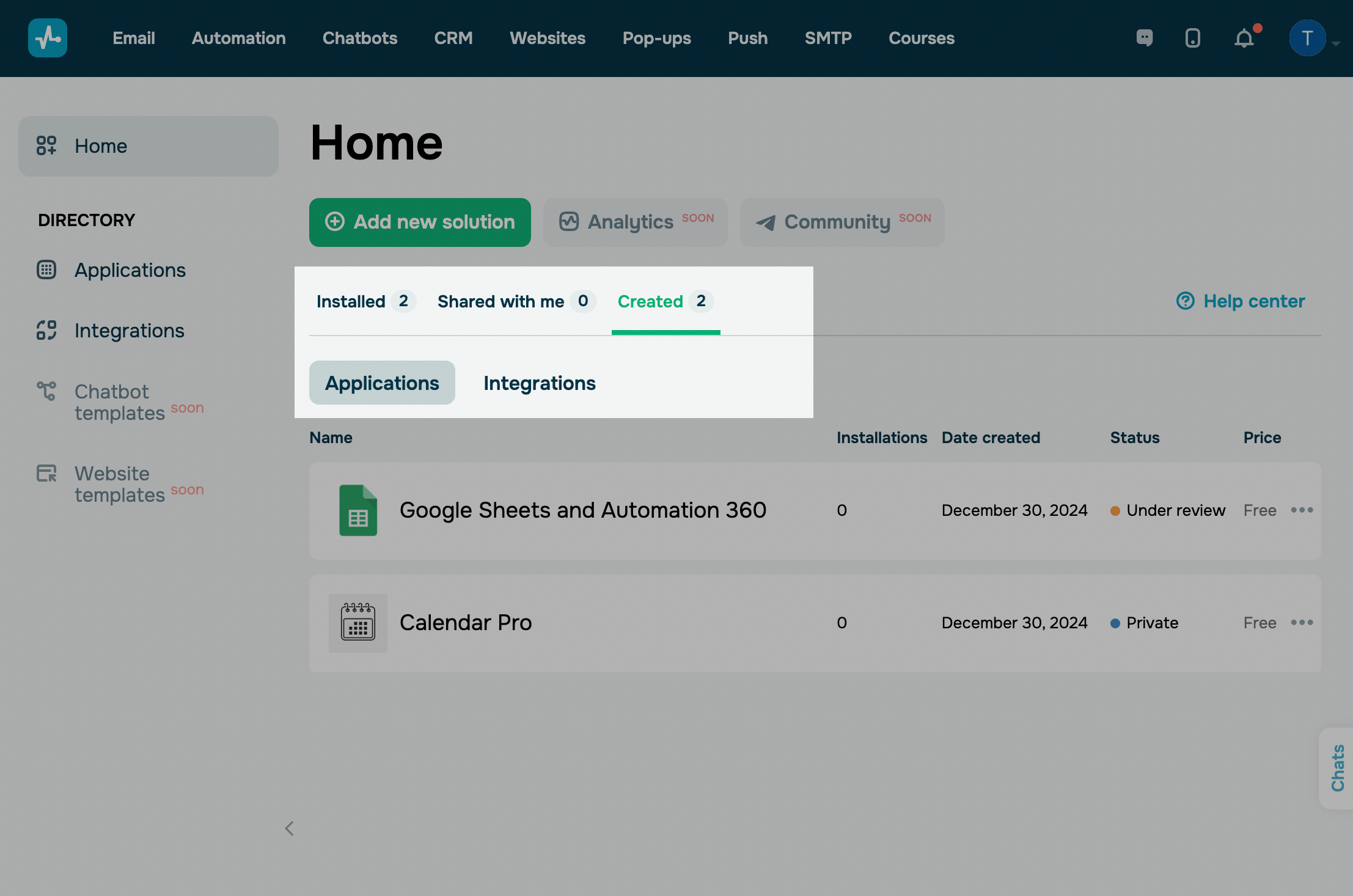The image size is (1353, 896).
Task: Open the Email menu
Action: coord(134,38)
